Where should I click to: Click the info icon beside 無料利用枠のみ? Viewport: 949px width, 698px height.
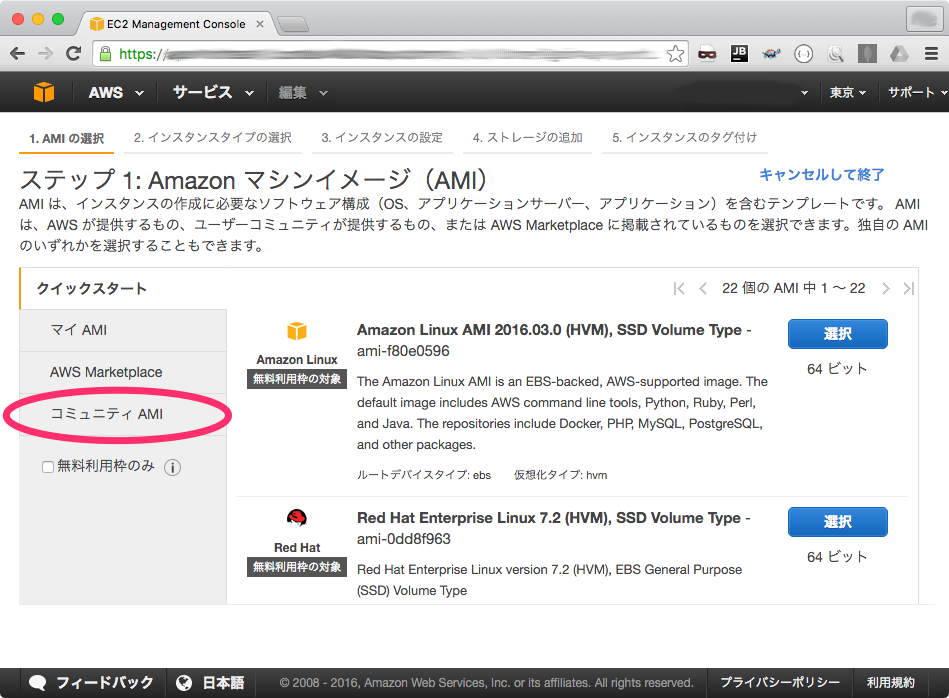[x=172, y=467]
